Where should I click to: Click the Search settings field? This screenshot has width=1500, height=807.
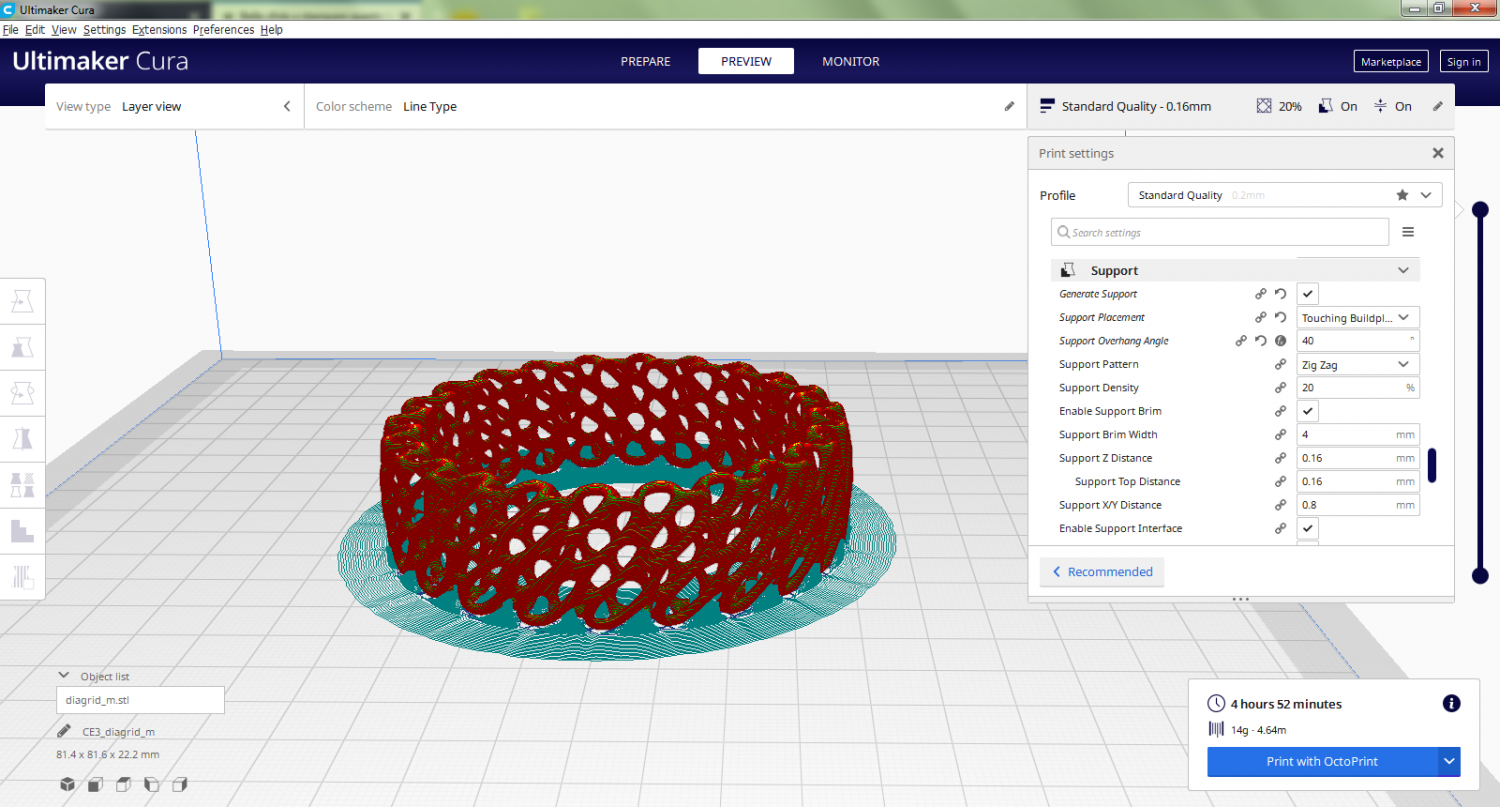[x=1220, y=232]
